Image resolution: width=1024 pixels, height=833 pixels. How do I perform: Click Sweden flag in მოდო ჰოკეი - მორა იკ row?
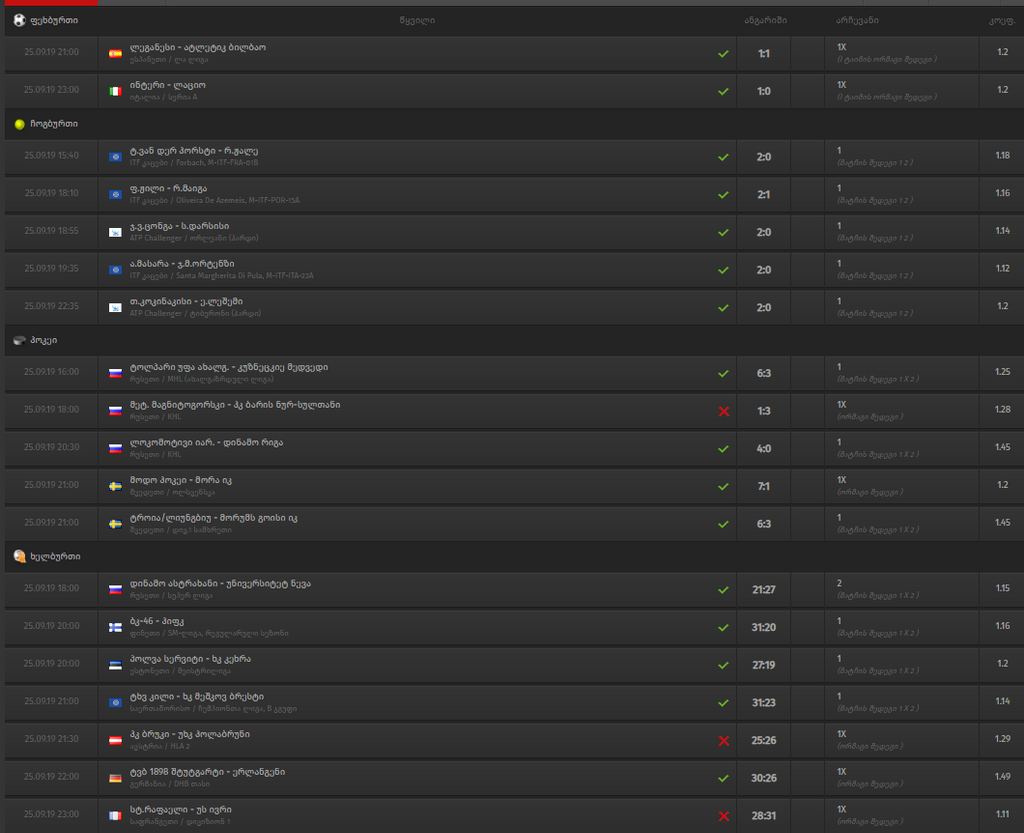pos(116,486)
